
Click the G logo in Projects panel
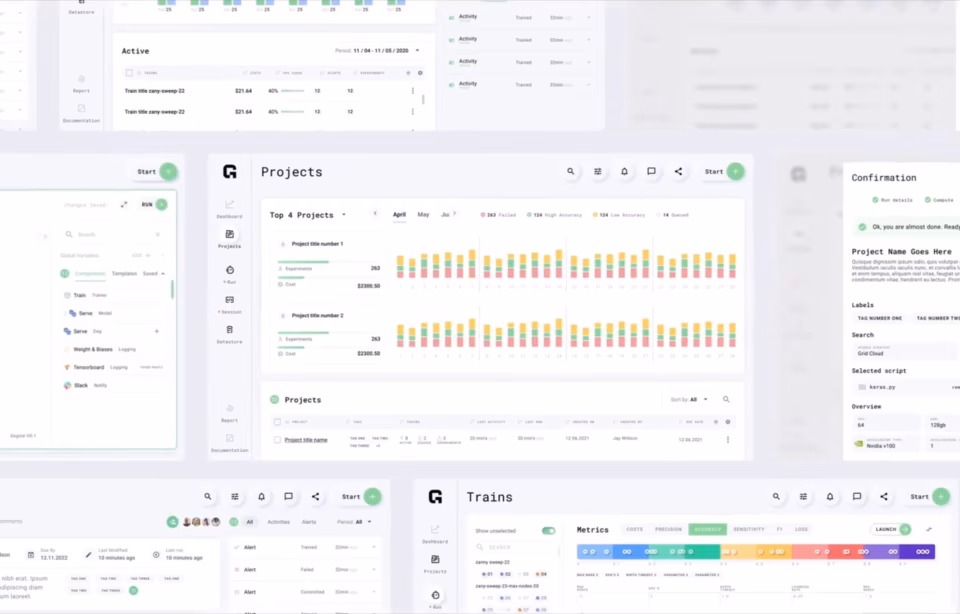(x=230, y=172)
